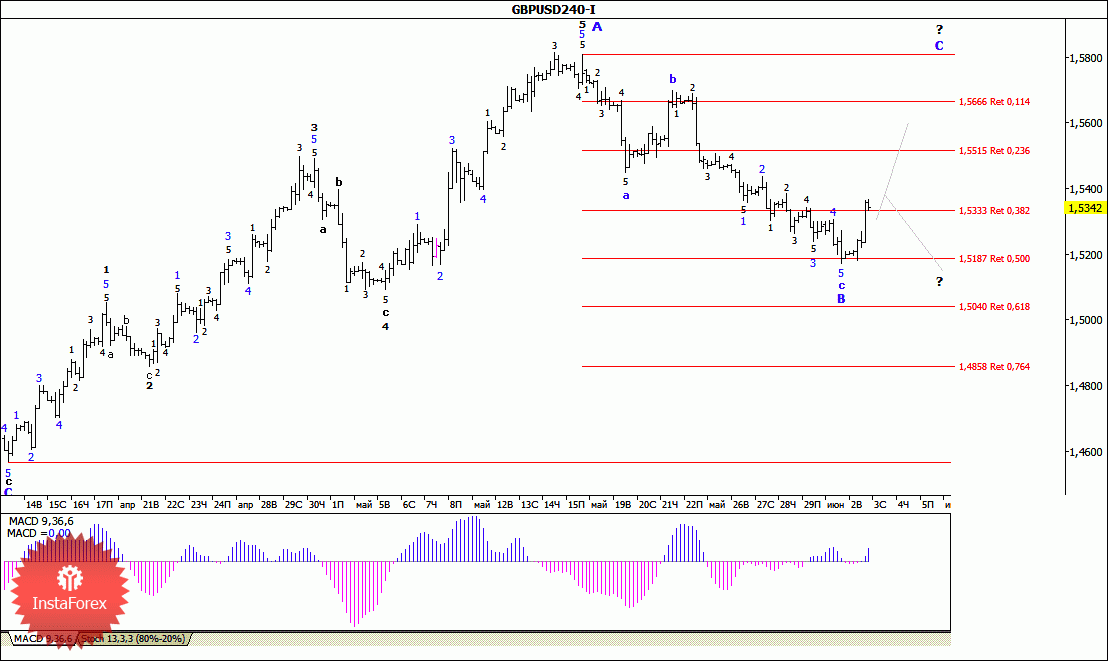The image size is (1108, 661).
Task: Click the 1,5200 price axis label
Action: tap(1085, 255)
